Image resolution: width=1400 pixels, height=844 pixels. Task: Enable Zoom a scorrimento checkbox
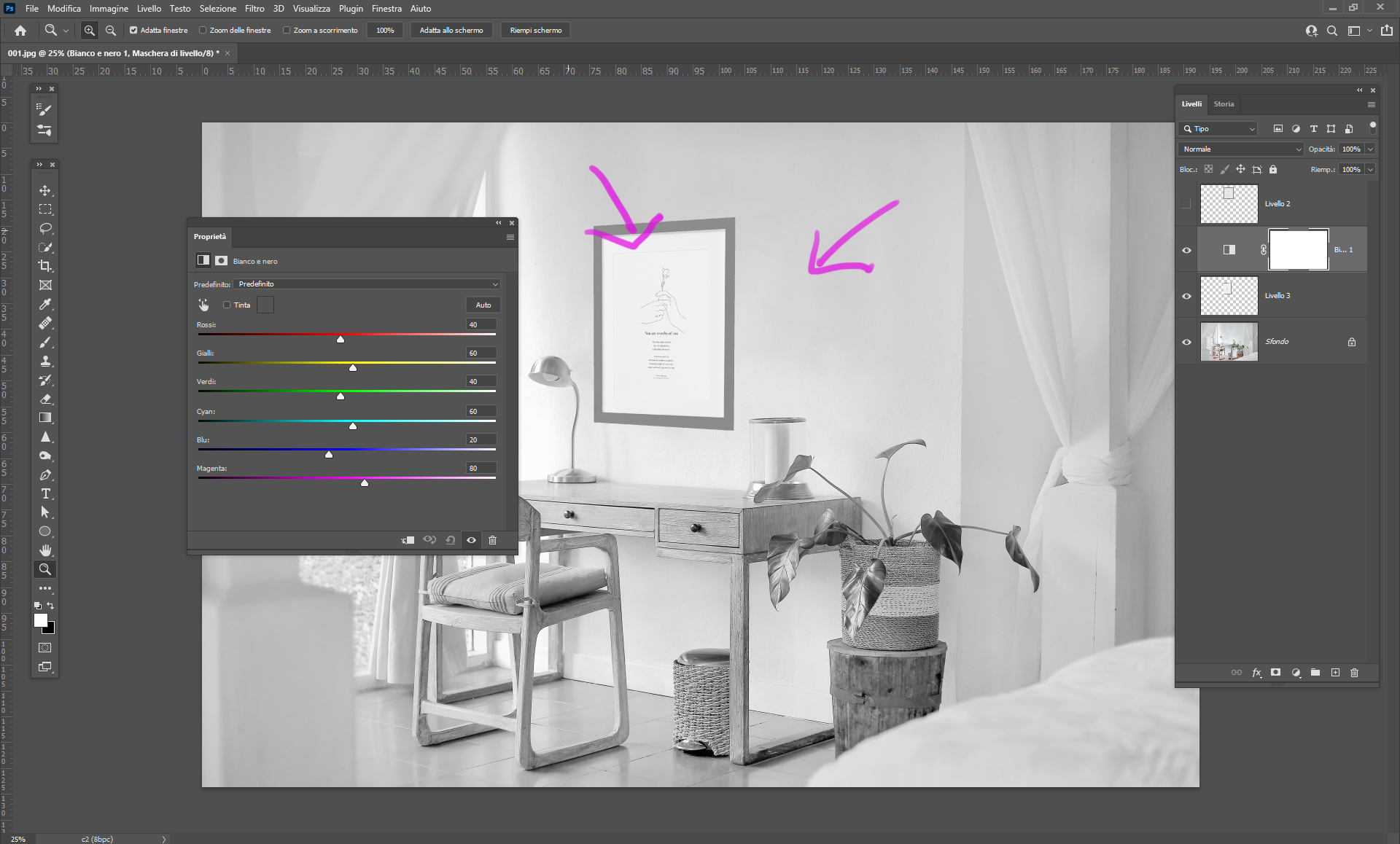point(287,31)
